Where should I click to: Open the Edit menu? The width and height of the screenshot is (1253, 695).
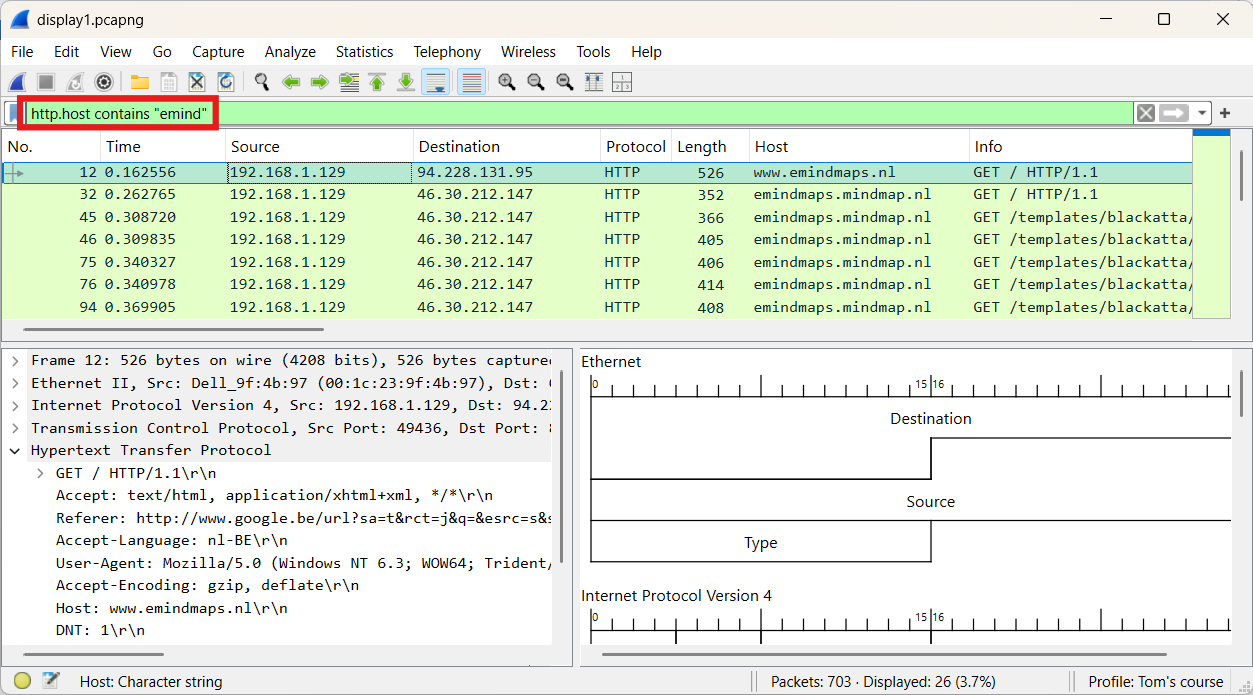click(x=67, y=52)
